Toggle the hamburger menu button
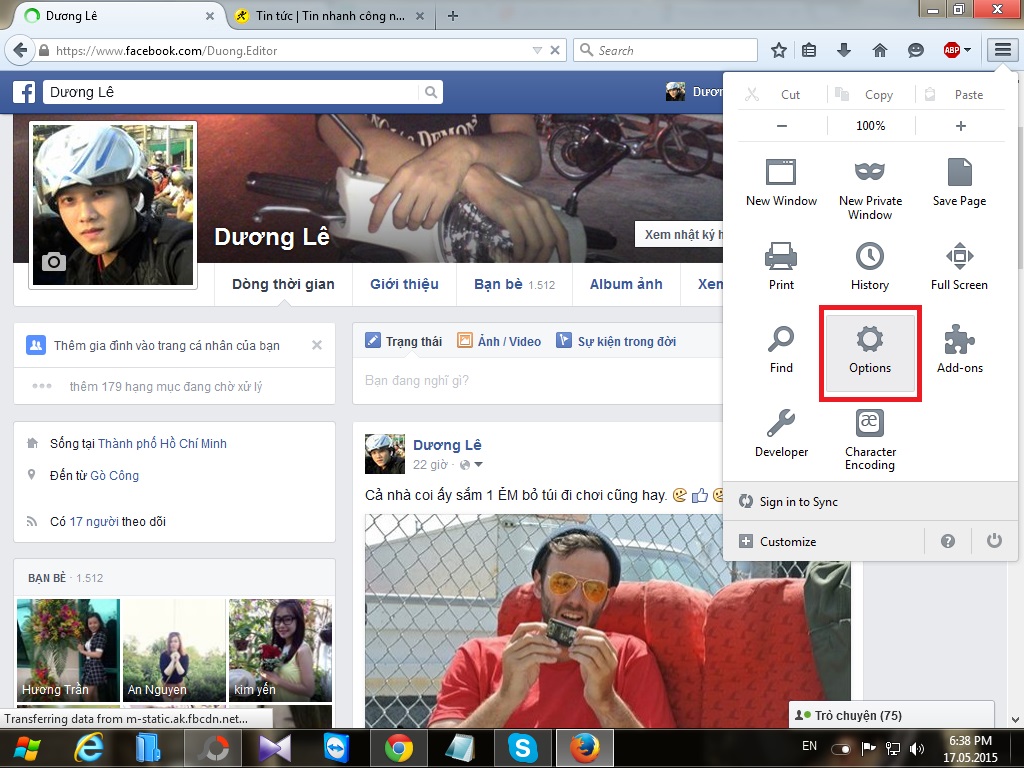Image resolution: width=1024 pixels, height=768 pixels. tap(1002, 50)
